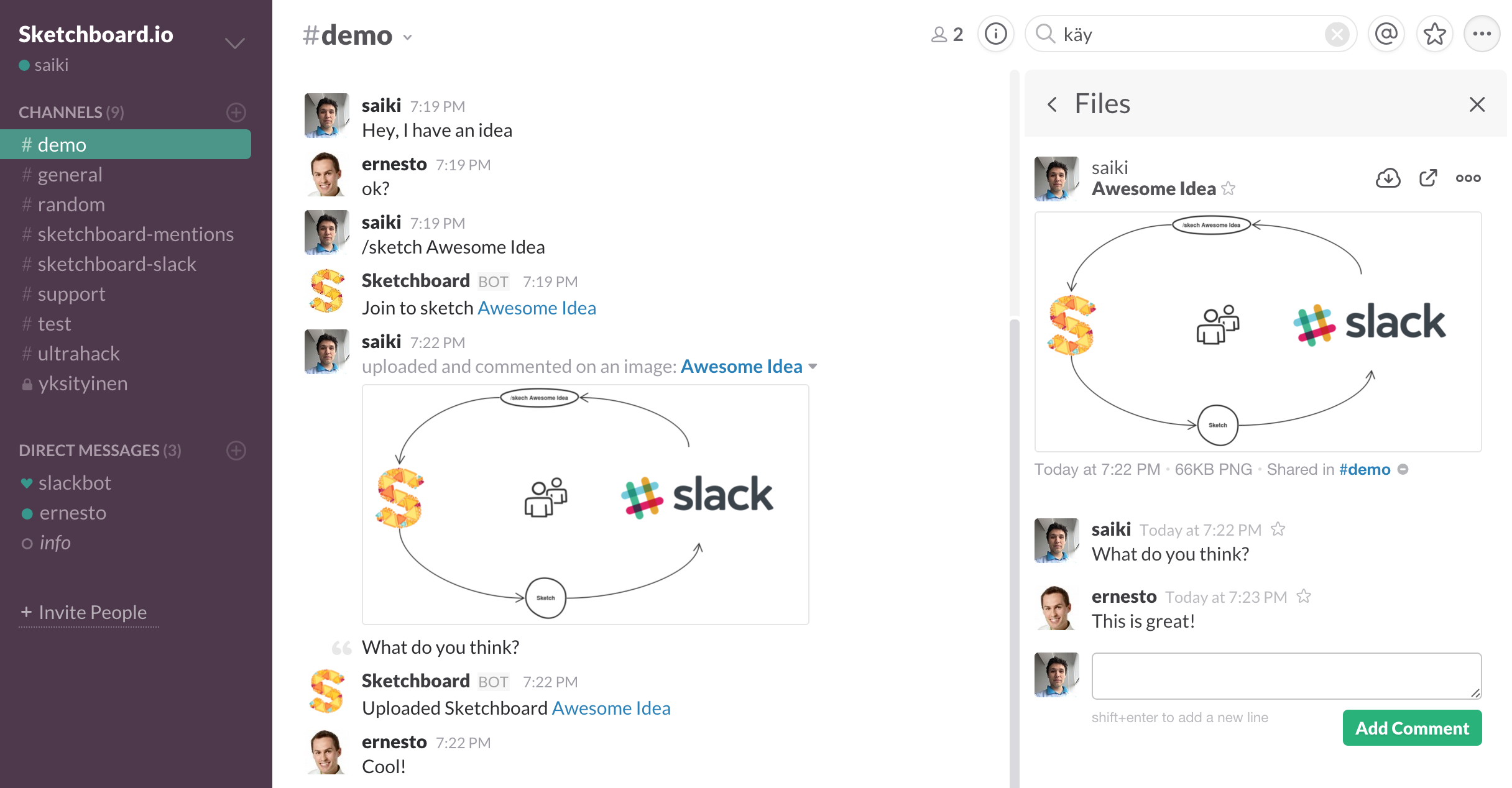
Task: Open Awesome Idea in new window
Action: [x=1428, y=178]
